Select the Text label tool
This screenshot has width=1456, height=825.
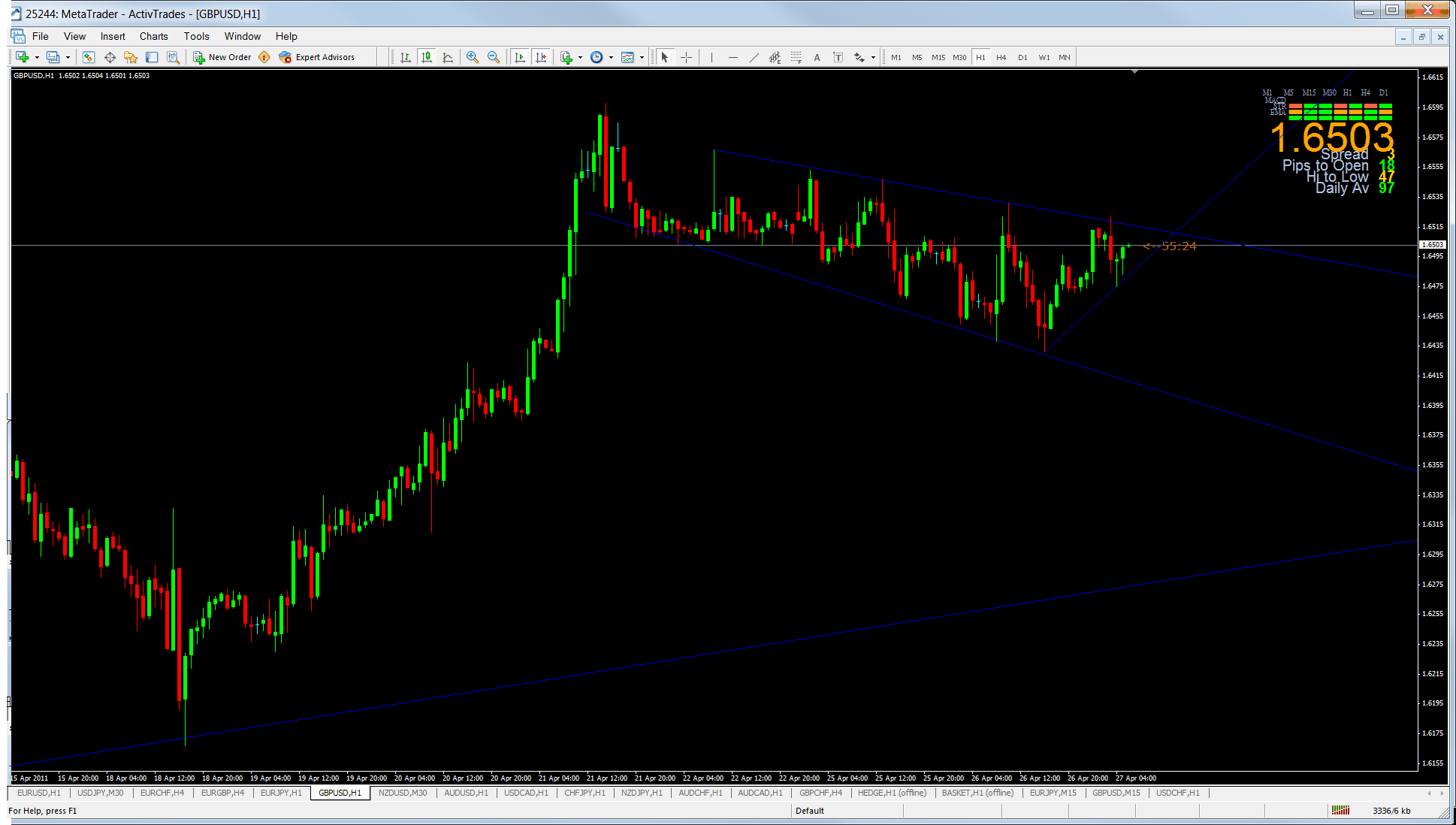[x=838, y=57]
